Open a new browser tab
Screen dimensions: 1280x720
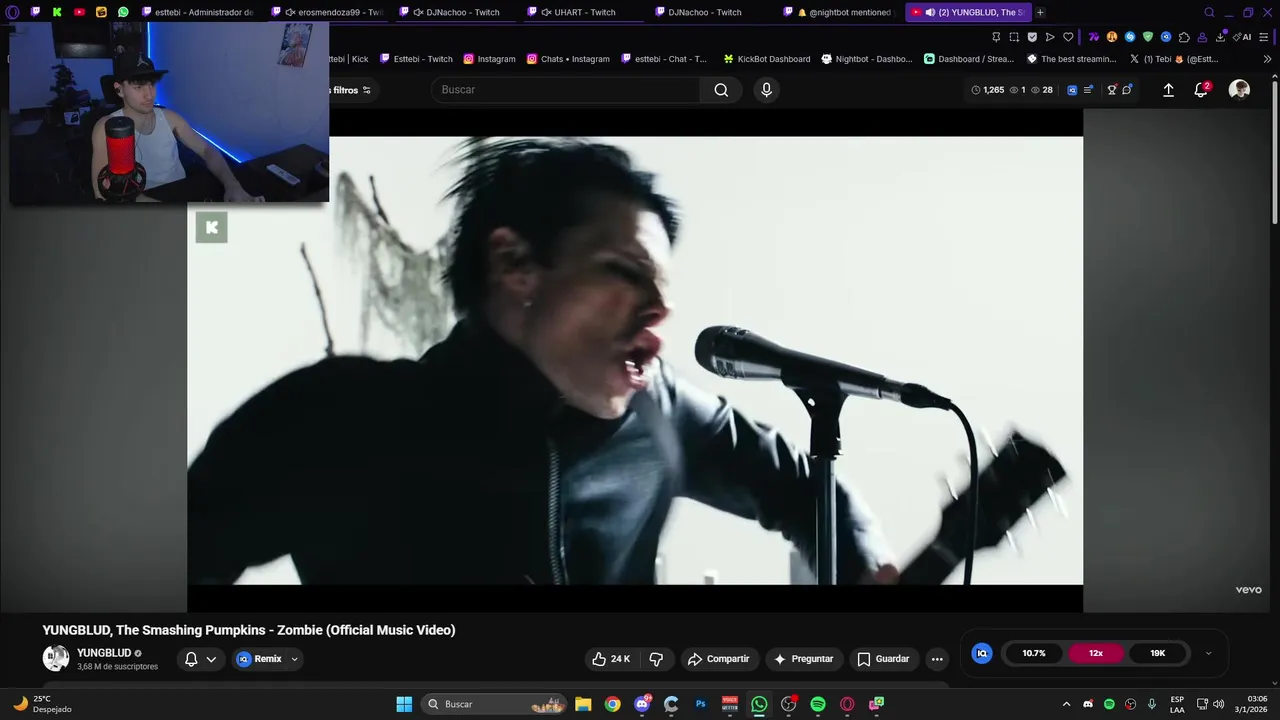(x=1040, y=12)
